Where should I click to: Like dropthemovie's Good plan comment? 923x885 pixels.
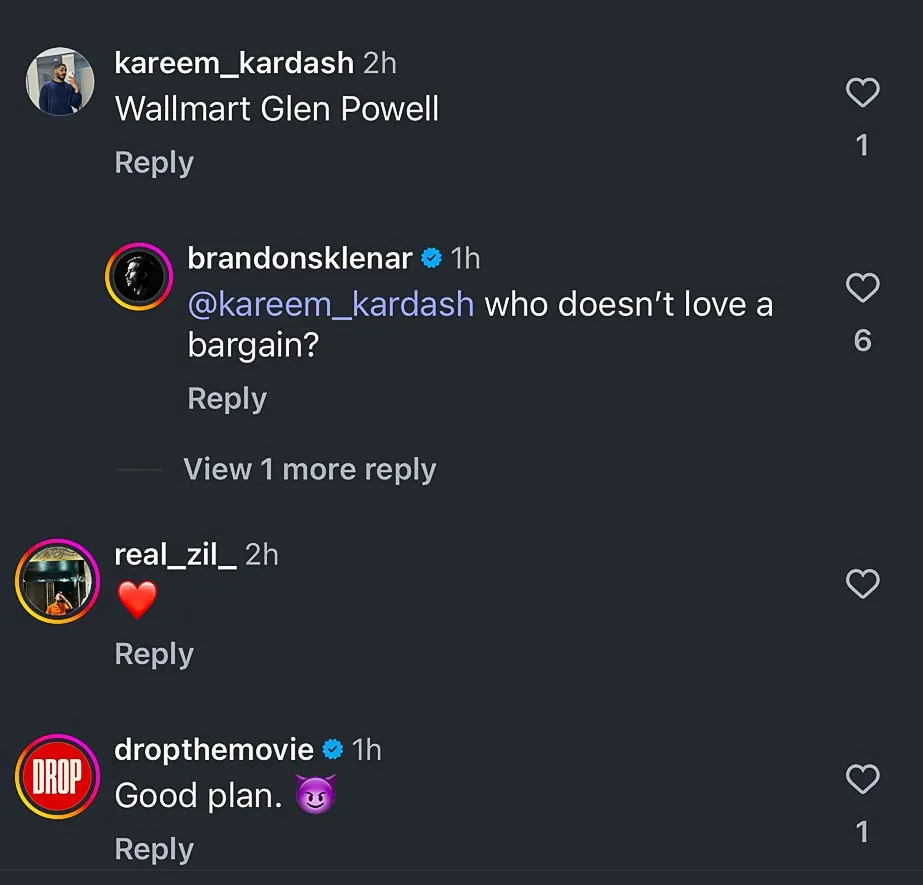[x=862, y=778]
